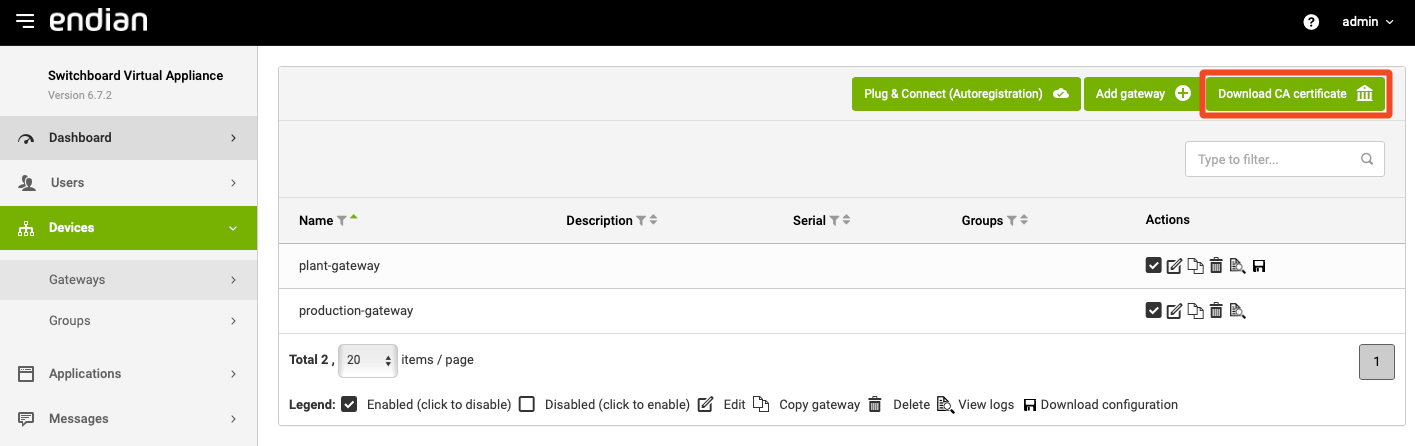
Task: Click the Type to filter field
Action: tap(1275, 159)
